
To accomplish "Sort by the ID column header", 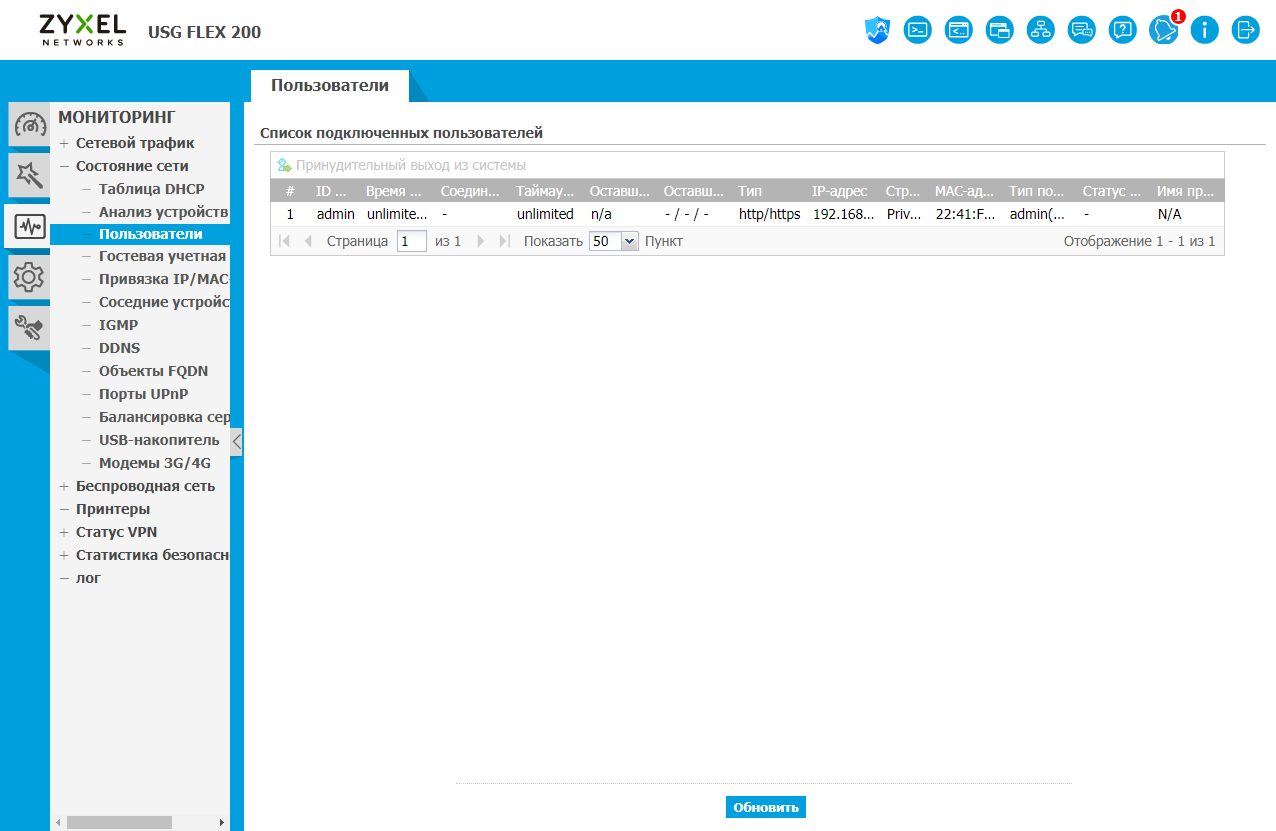I will [x=335, y=191].
